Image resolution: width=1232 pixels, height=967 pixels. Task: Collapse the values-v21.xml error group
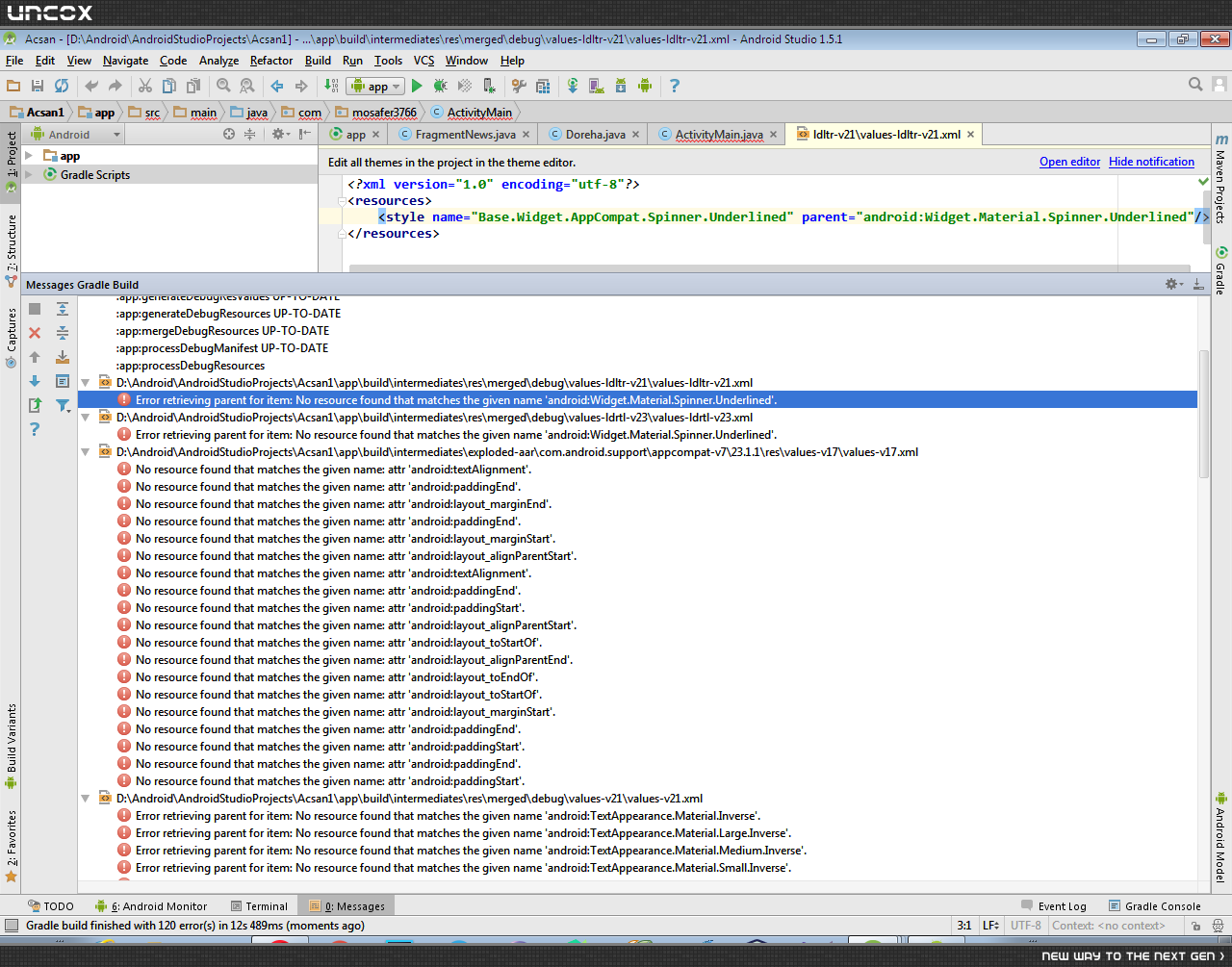85,799
